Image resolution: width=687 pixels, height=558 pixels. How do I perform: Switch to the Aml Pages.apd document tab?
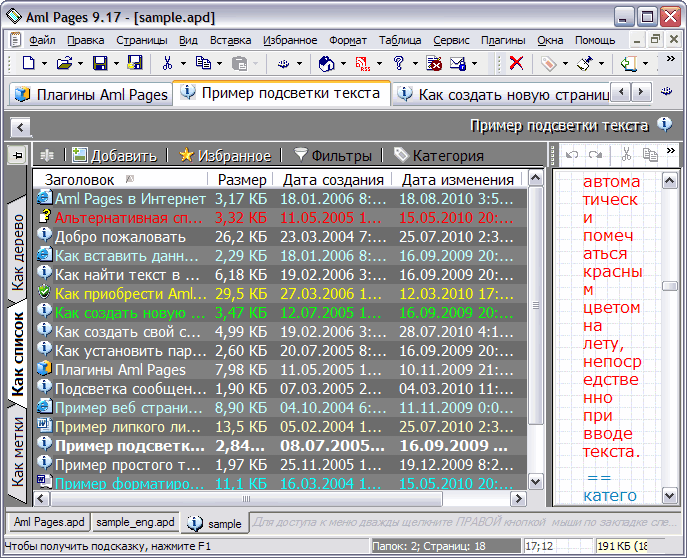49,522
